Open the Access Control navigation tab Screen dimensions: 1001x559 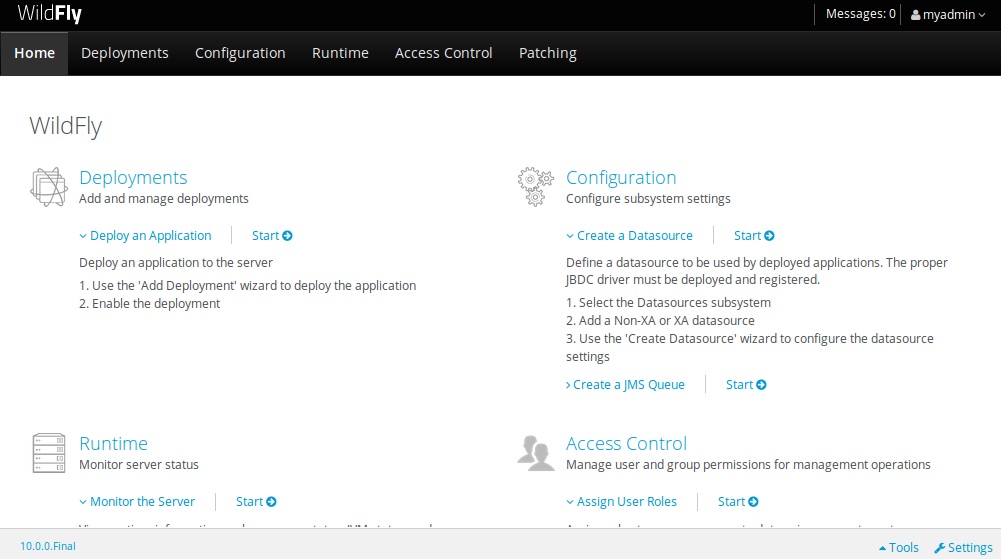tap(444, 53)
